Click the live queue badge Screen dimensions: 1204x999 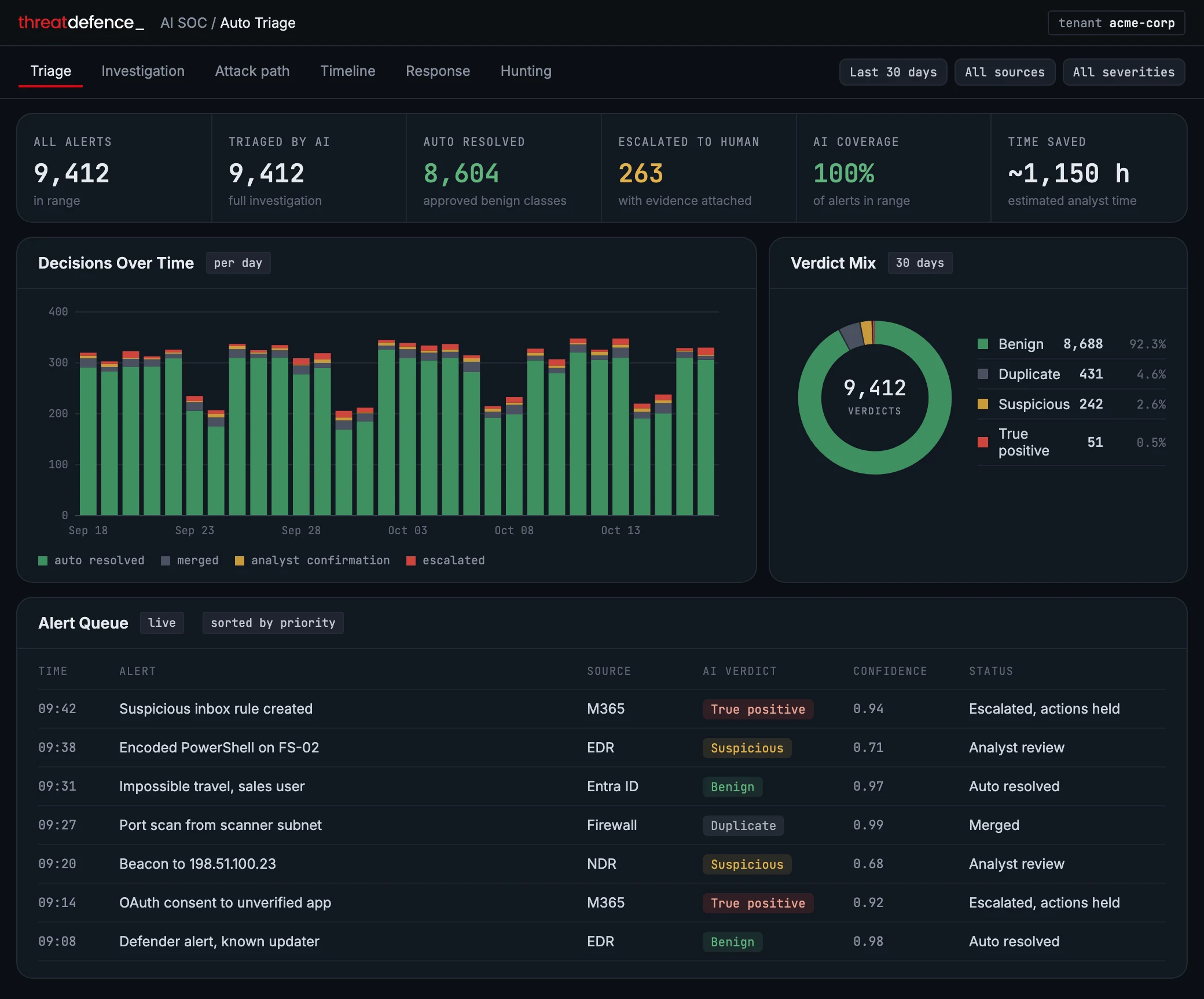click(x=162, y=623)
